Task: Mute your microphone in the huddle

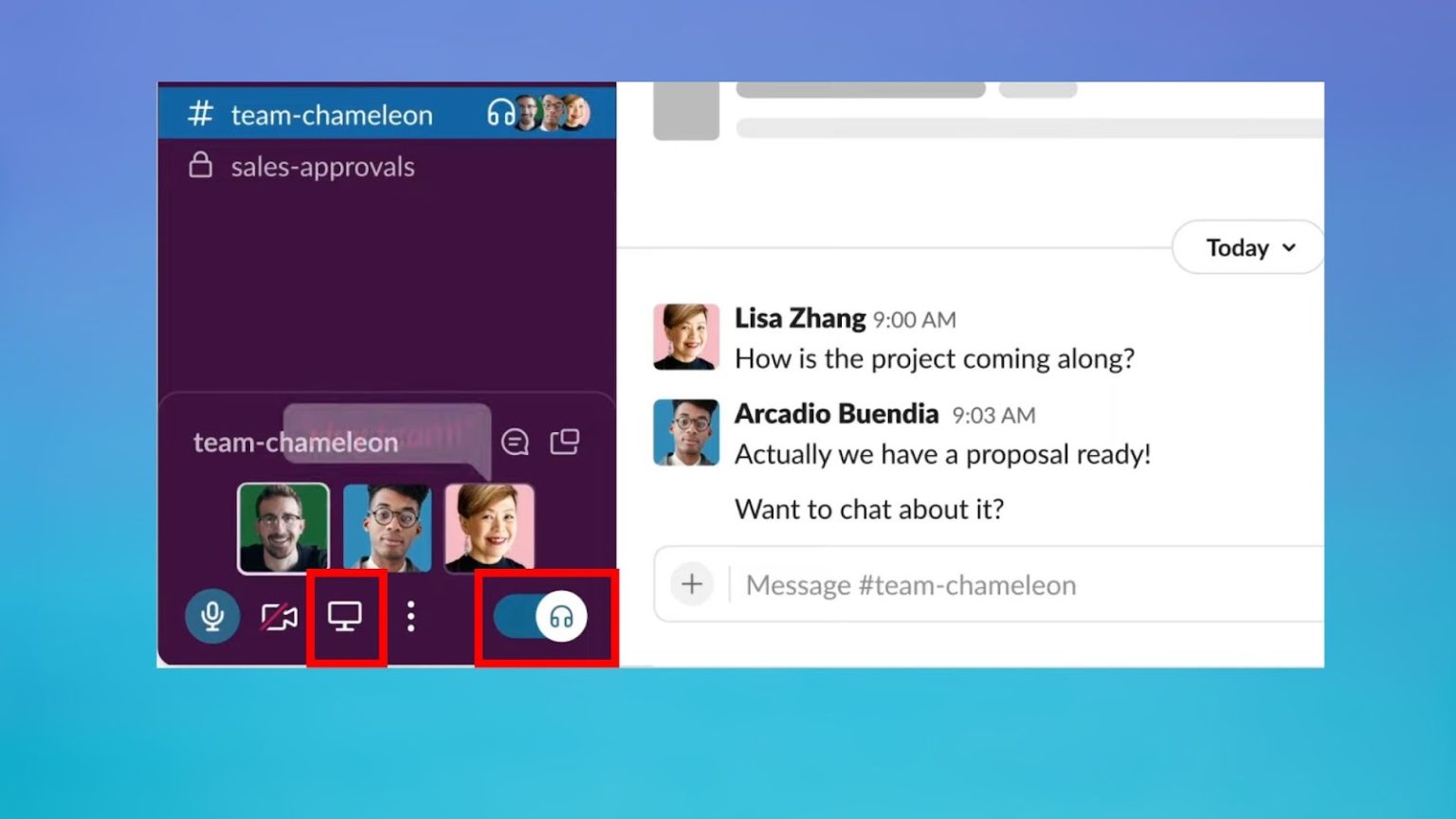Action: pos(210,616)
